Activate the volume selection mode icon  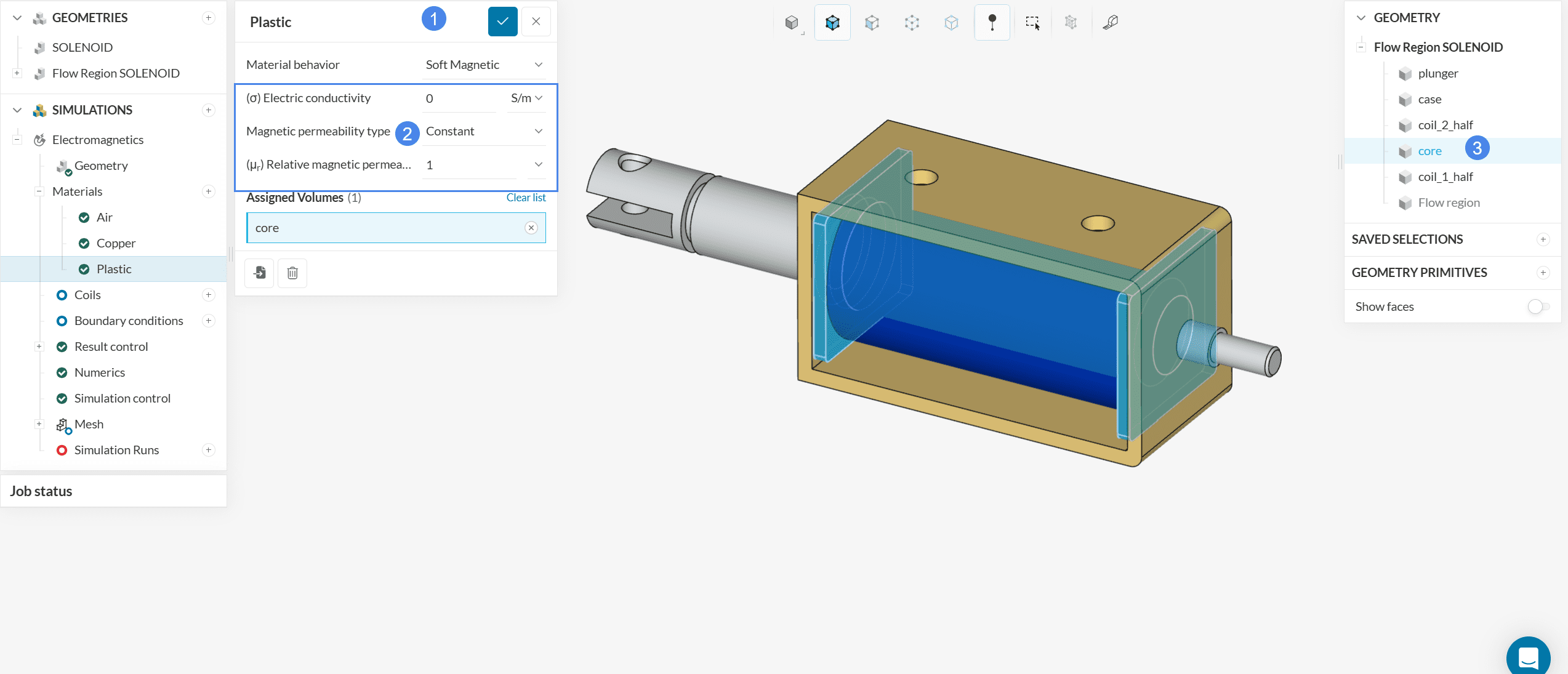832,23
